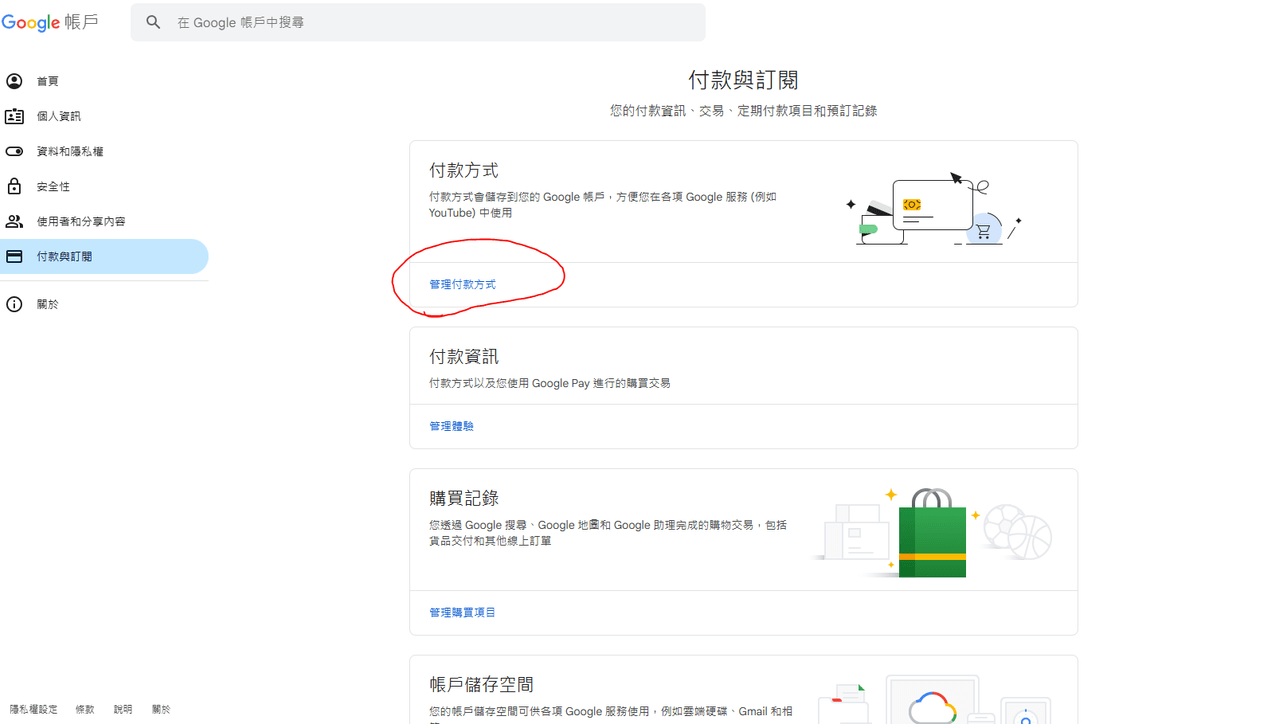This screenshot has height=724, width=1279.
Task: Click the 個人資訊 ID card icon
Action: tap(14, 116)
